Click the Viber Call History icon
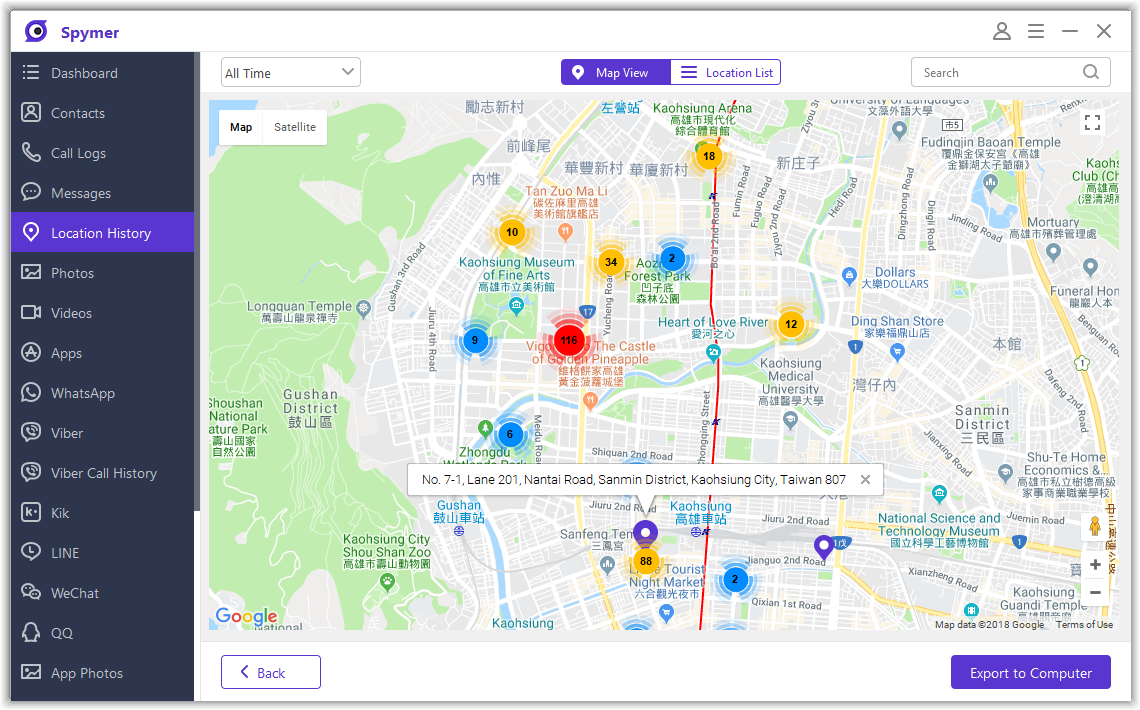 pyautogui.click(x=31, y=472)
